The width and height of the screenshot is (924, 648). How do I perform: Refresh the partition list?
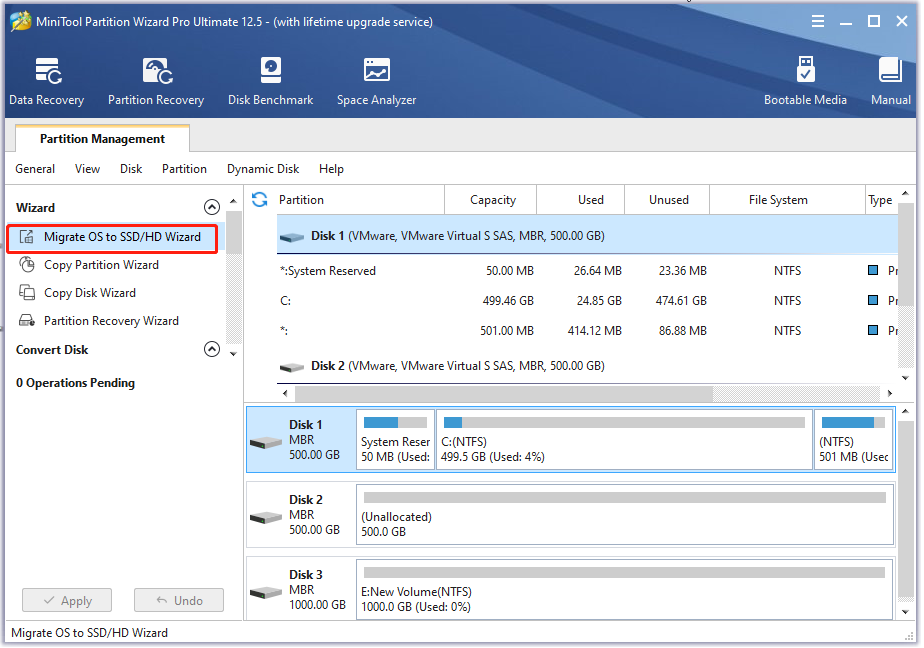[x=259, y=200]
